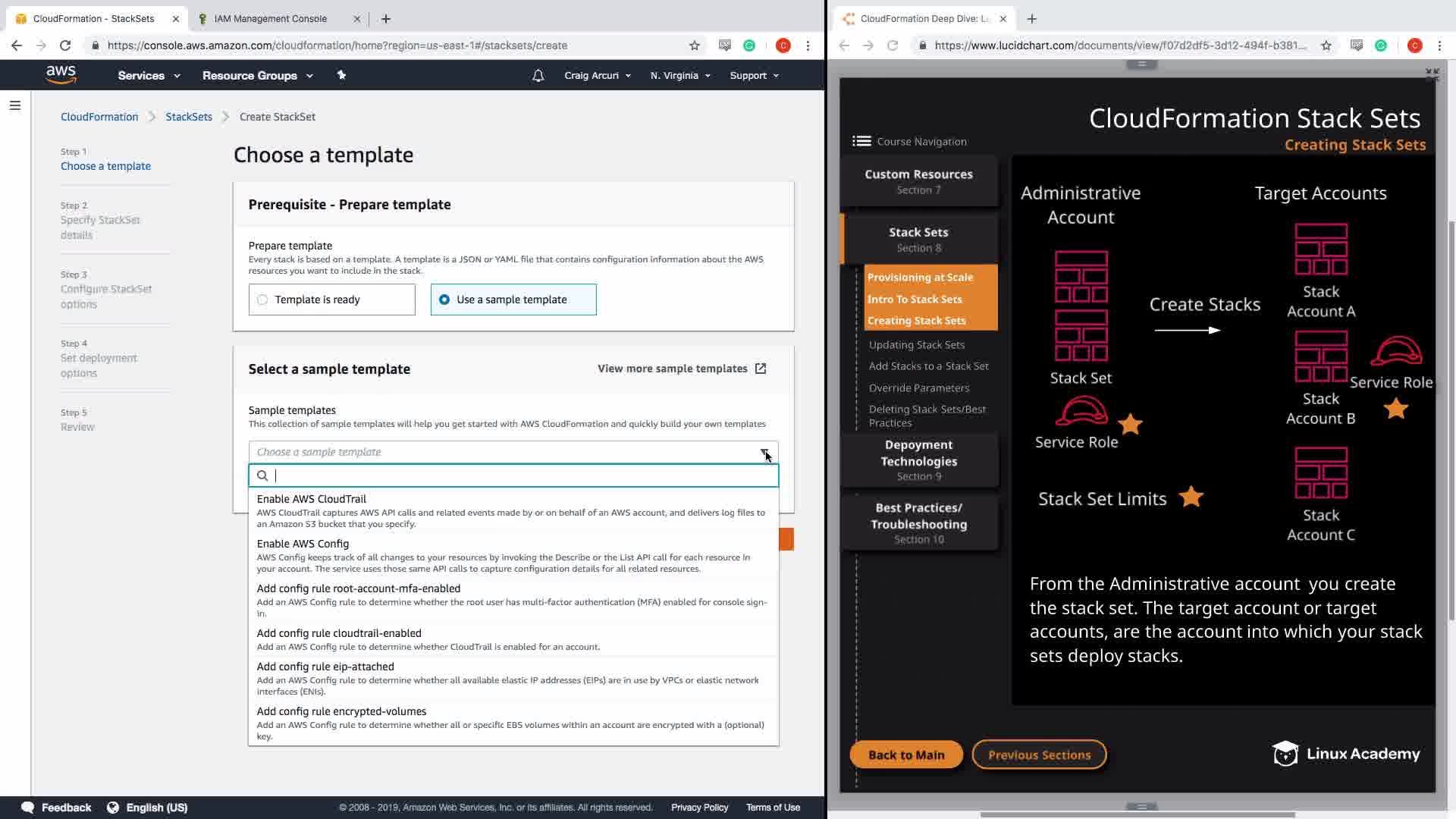
Task: Select the Template is ready radio option
Action: (262, 300)
